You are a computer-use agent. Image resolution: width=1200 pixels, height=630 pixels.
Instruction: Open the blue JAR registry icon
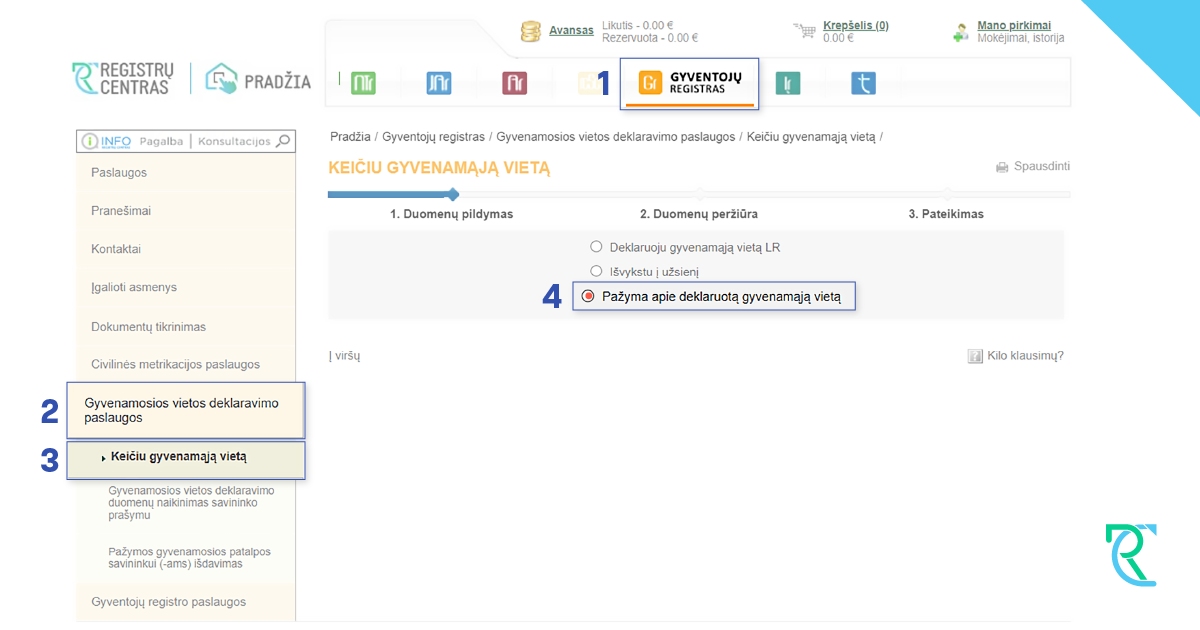[x=438, y=83]
